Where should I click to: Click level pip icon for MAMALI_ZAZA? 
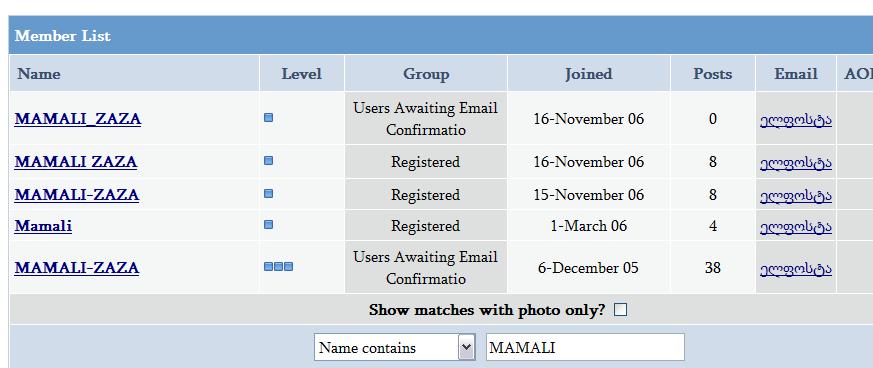click(268, 118)
